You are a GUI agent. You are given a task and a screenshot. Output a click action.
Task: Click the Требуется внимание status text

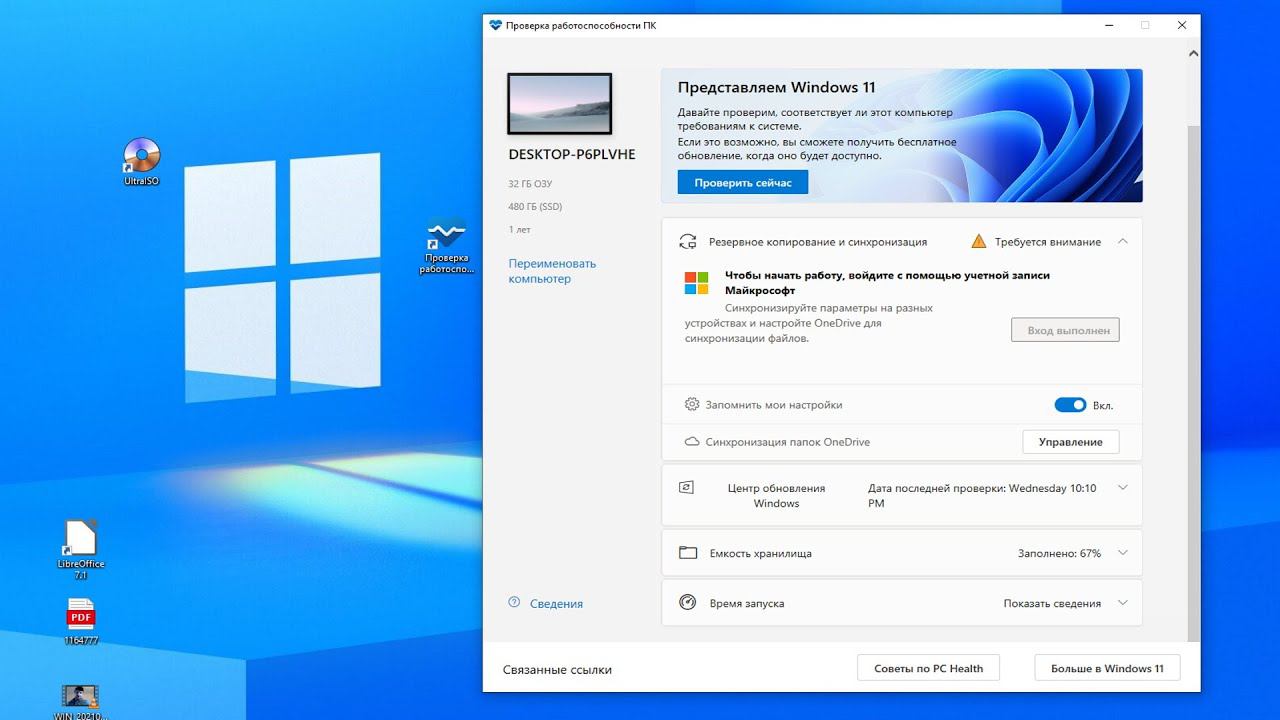(1047, 242)
